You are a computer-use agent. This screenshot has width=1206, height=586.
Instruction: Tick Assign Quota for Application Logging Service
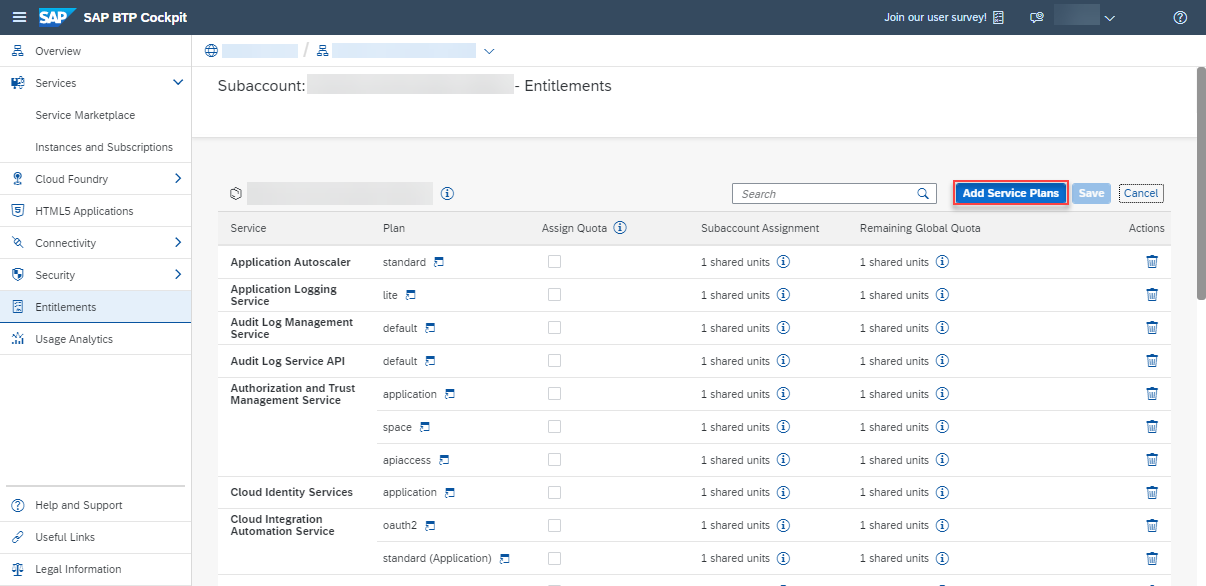(x=554, y=295)
